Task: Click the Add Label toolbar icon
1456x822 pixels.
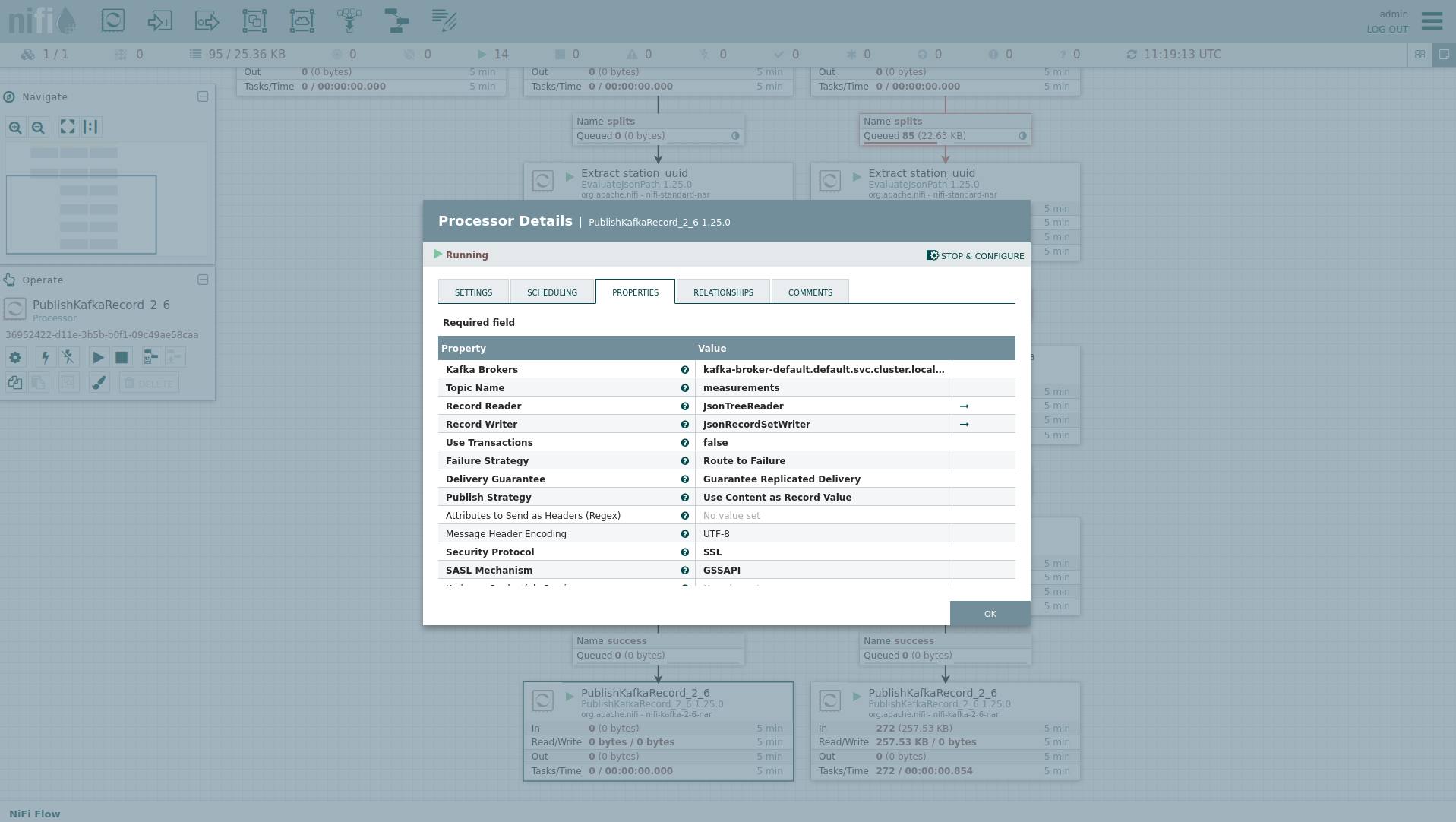Action: tap(444, 21)
